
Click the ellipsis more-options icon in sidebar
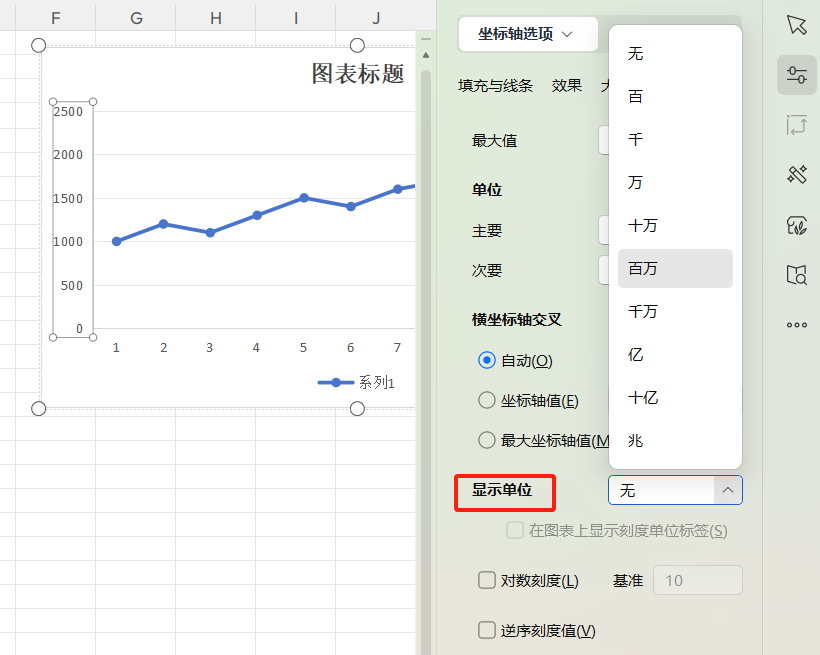pos(797,324)
